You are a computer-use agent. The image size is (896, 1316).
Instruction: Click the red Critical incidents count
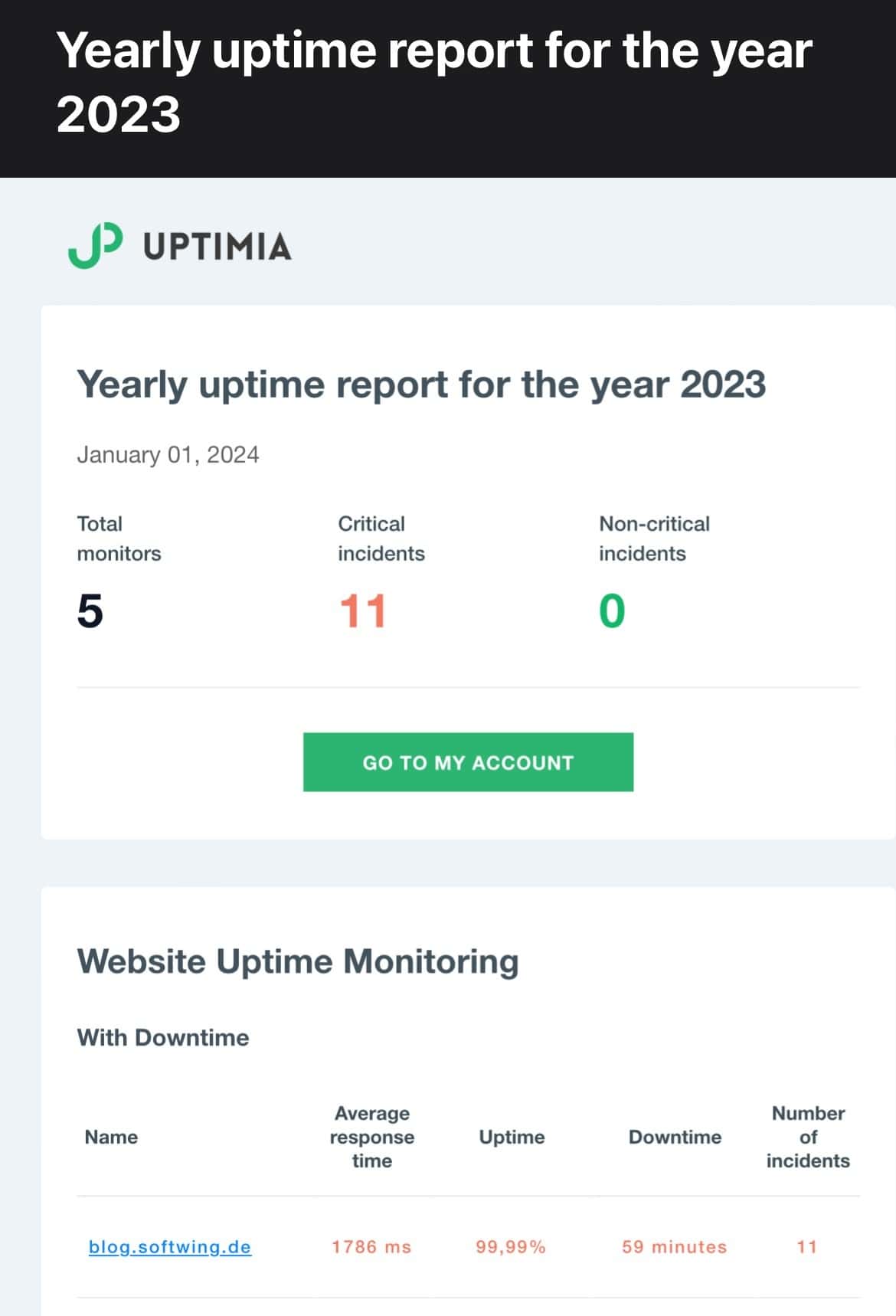tap(363, 611)
